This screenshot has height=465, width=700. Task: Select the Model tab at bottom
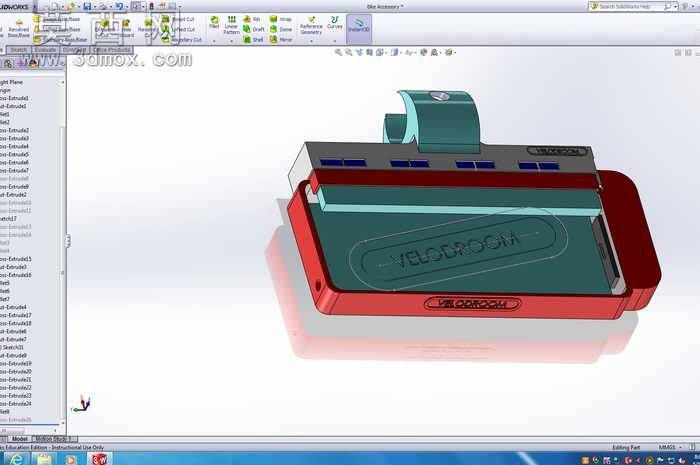coord(20,439)
